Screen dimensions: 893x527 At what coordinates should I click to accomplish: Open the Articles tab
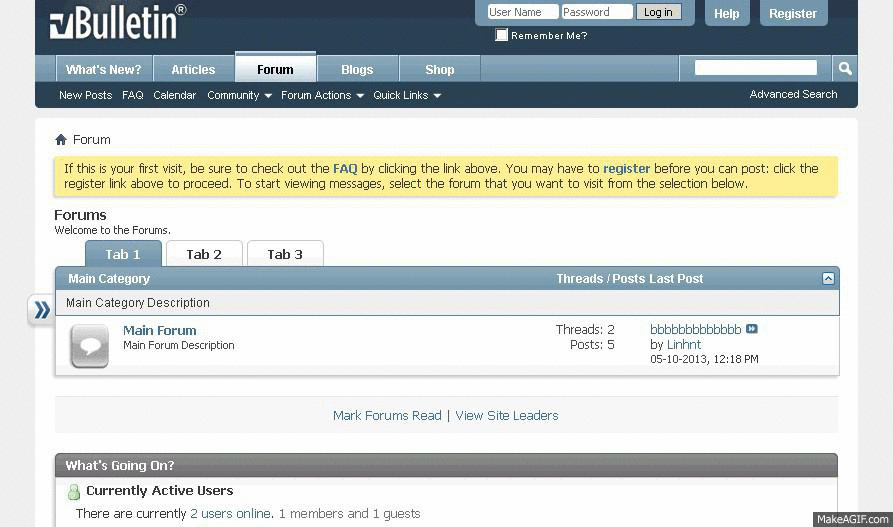[x=193, y=70]
